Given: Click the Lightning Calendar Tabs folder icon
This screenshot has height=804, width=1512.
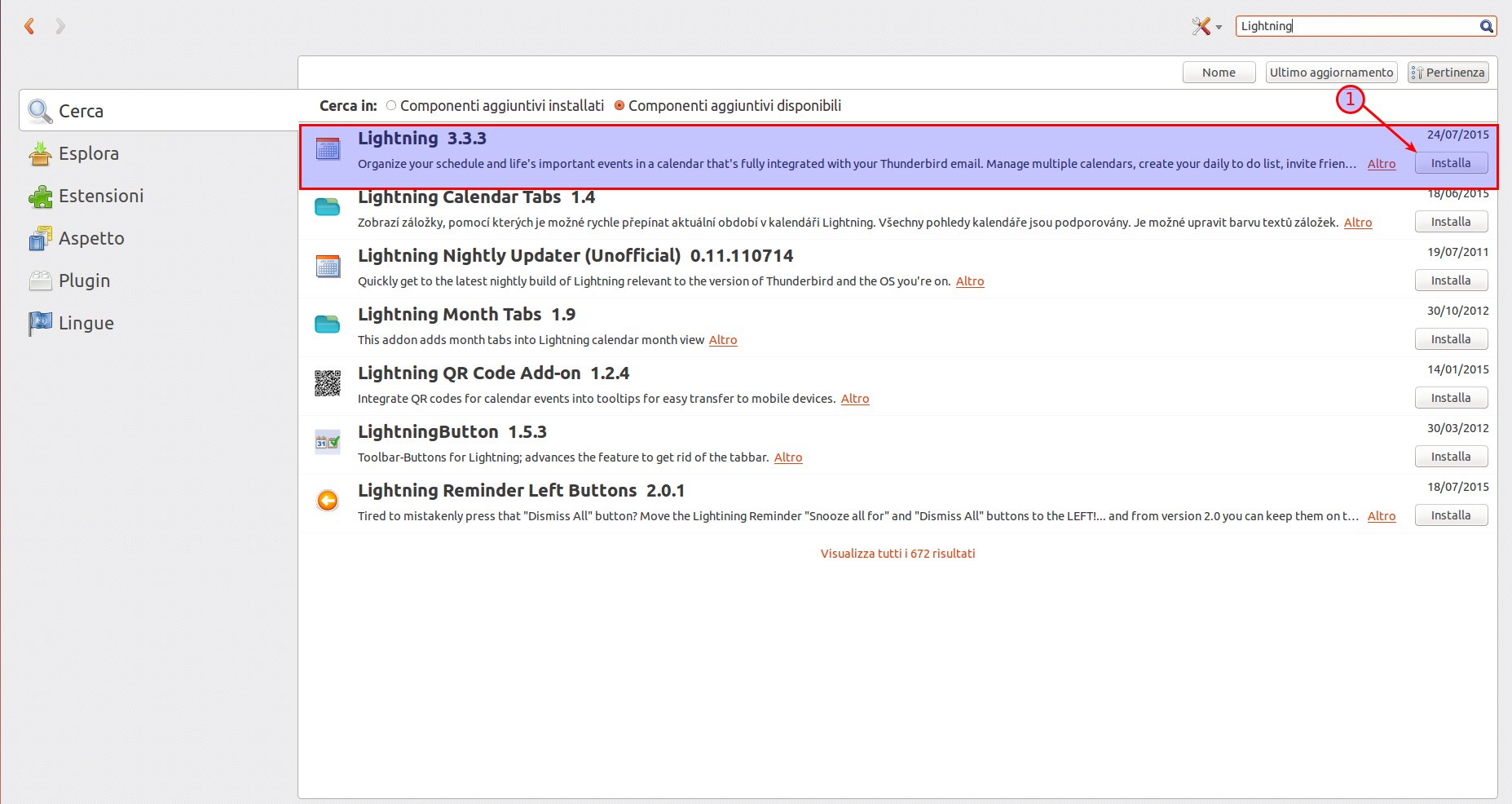Looking at the screenshot, I should pos(328,207).
